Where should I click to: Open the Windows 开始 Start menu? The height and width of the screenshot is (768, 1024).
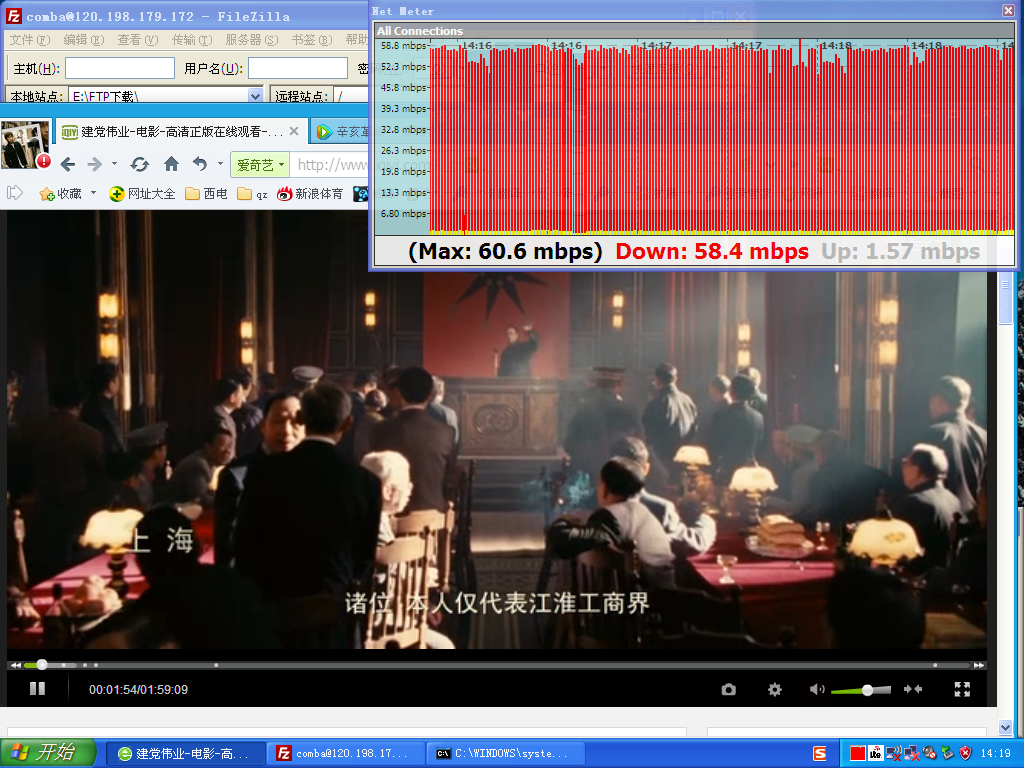coord(48,752)
